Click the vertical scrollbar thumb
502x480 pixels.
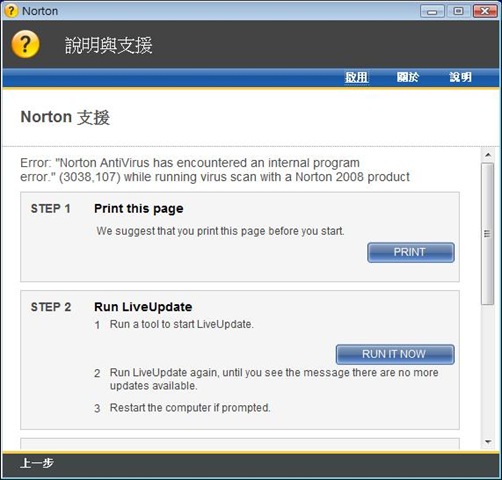click(x=488, y=234)
